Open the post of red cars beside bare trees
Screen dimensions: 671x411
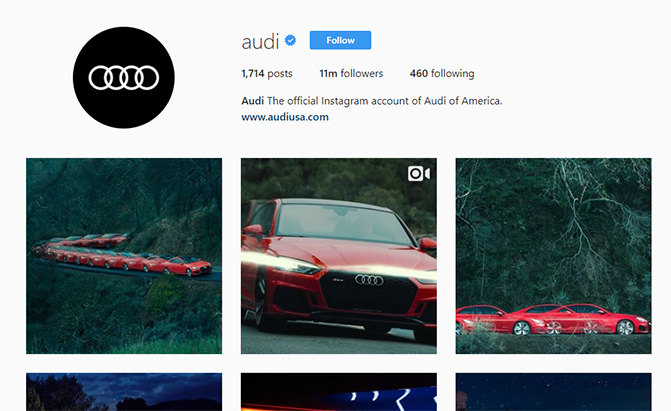point(553,256)
